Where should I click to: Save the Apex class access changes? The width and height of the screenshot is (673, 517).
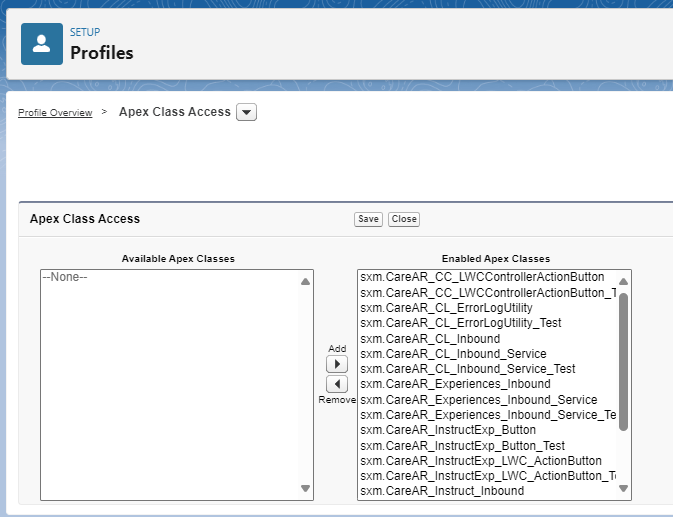pyautogui.click(x=368, y=219)
